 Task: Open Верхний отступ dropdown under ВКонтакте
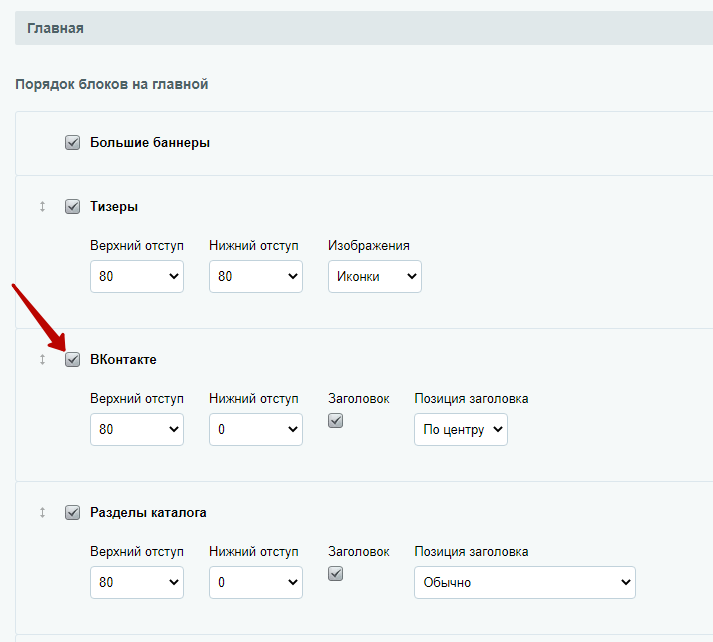point(137,429)
